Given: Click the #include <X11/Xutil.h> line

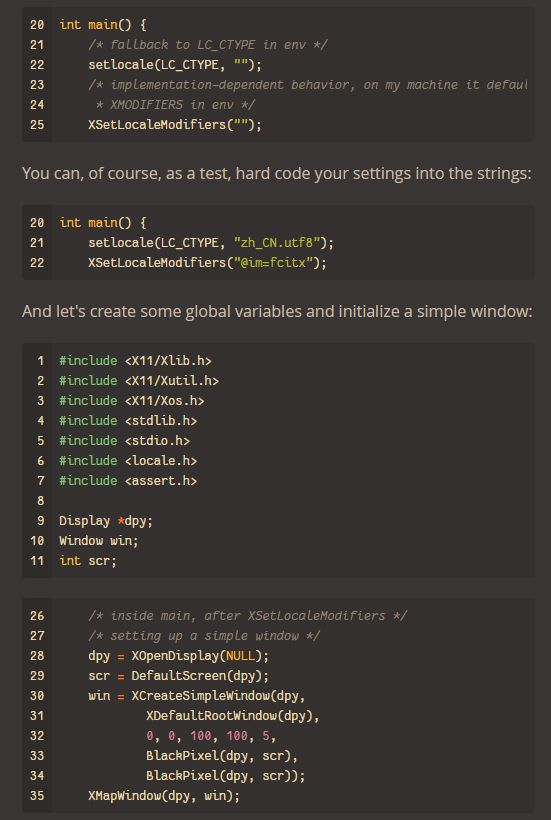Looking at the screenshot, I should [139, 380].
